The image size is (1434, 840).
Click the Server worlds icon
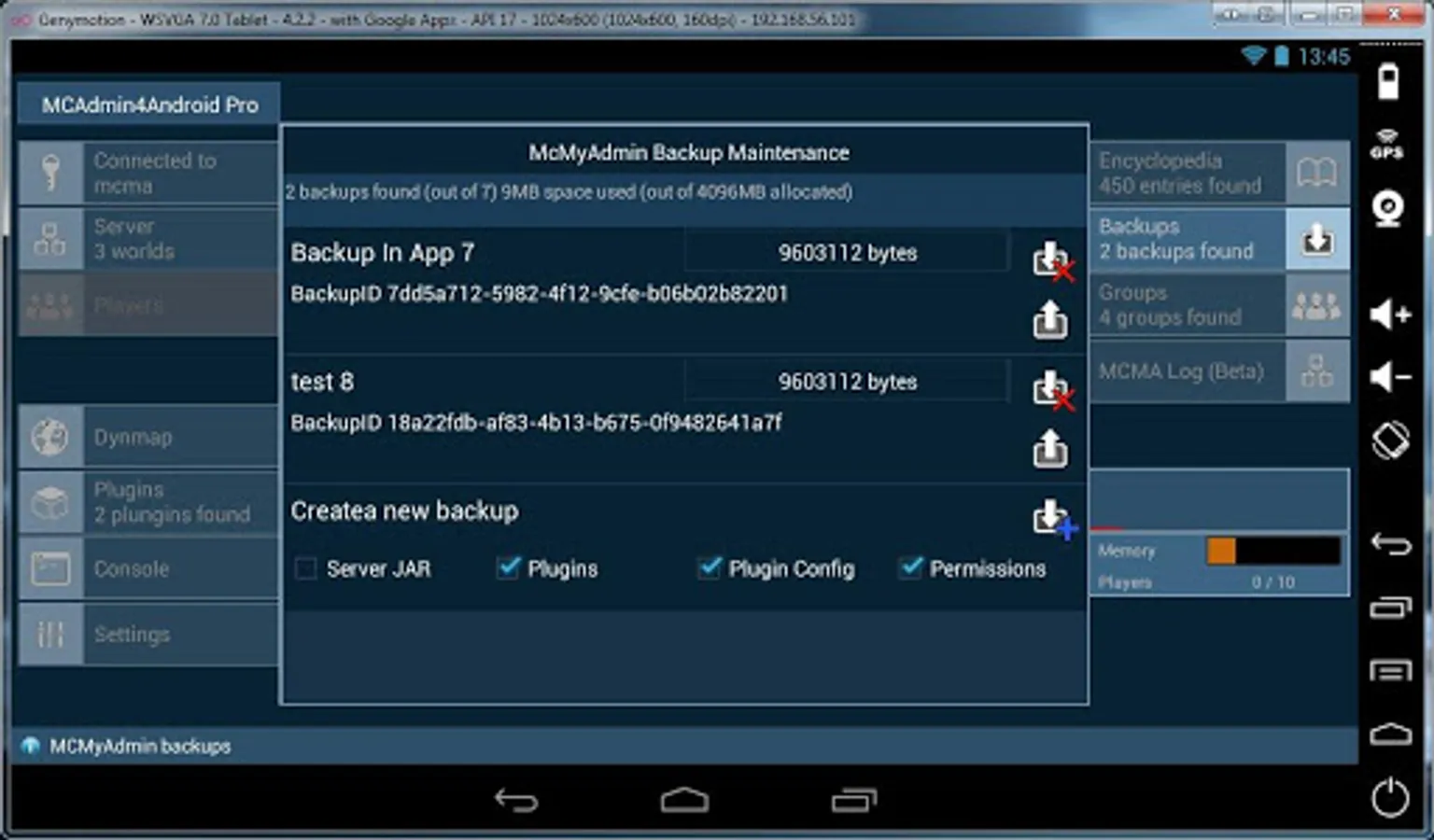pos(50,239)
